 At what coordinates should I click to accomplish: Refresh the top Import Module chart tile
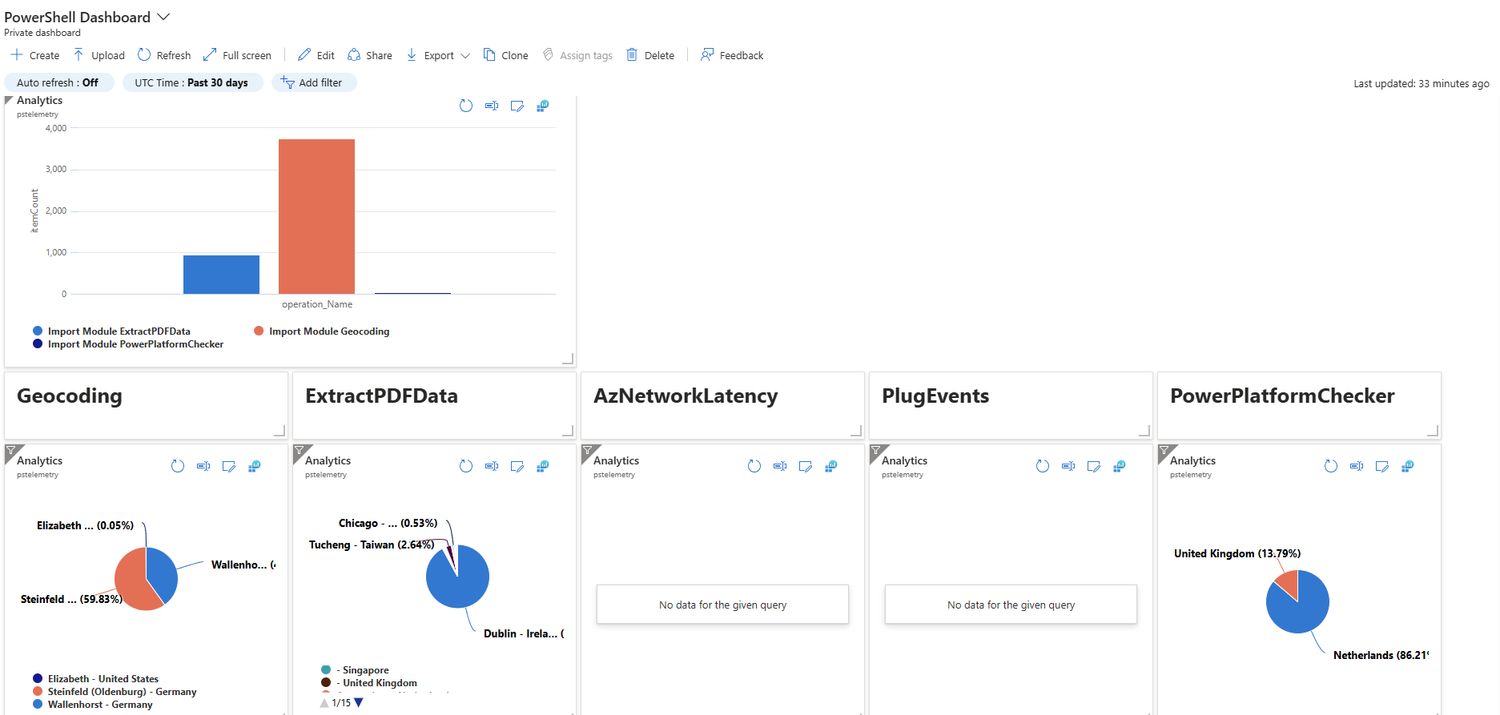pyautogui.click(x=466, y=105)
